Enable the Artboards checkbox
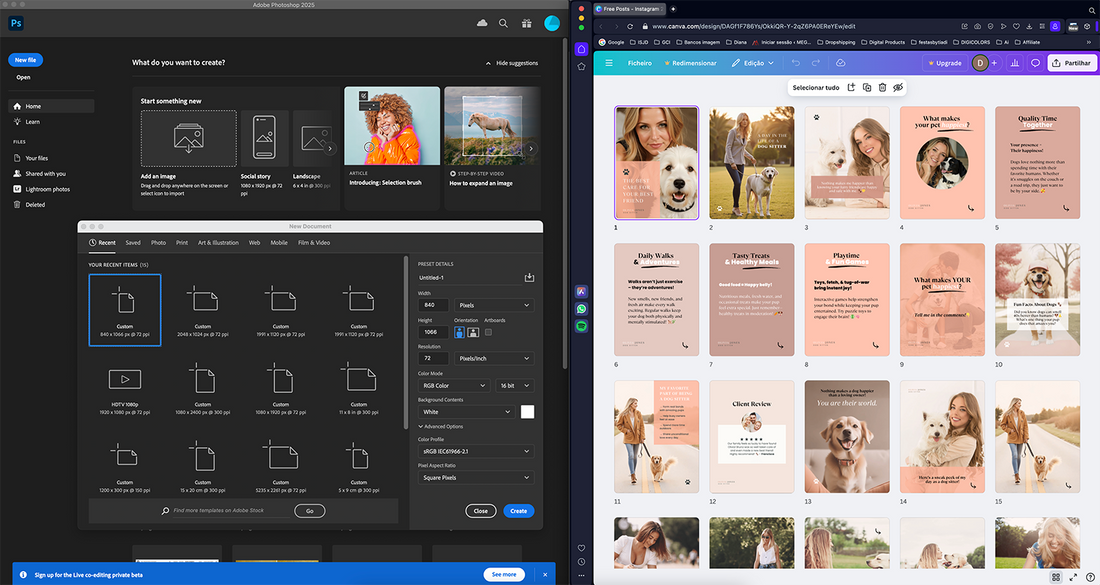Image resolution: width=1100 pixels, height=585 pixels. click(488, 332)
